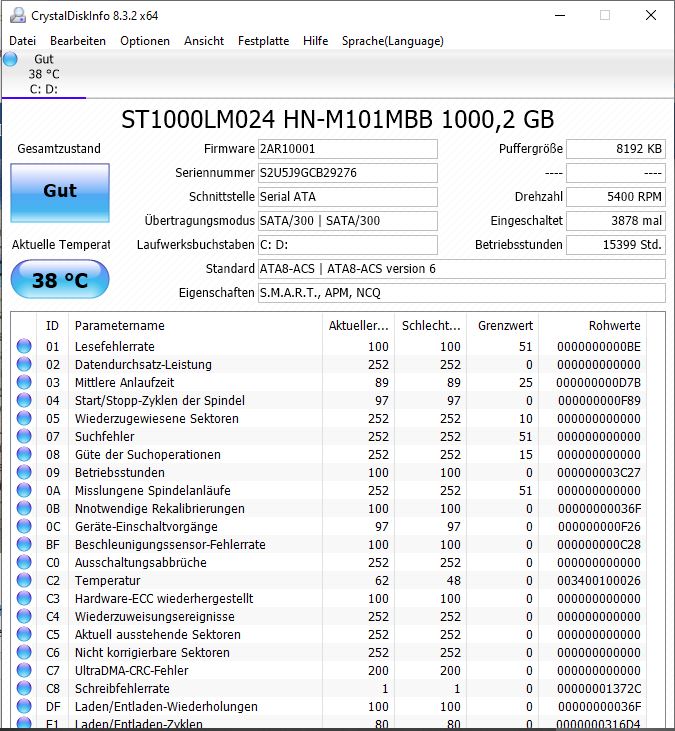Click the Betriebsstunden value 15399 Std.
The image size is (675, 731).
tap(616, 245)
